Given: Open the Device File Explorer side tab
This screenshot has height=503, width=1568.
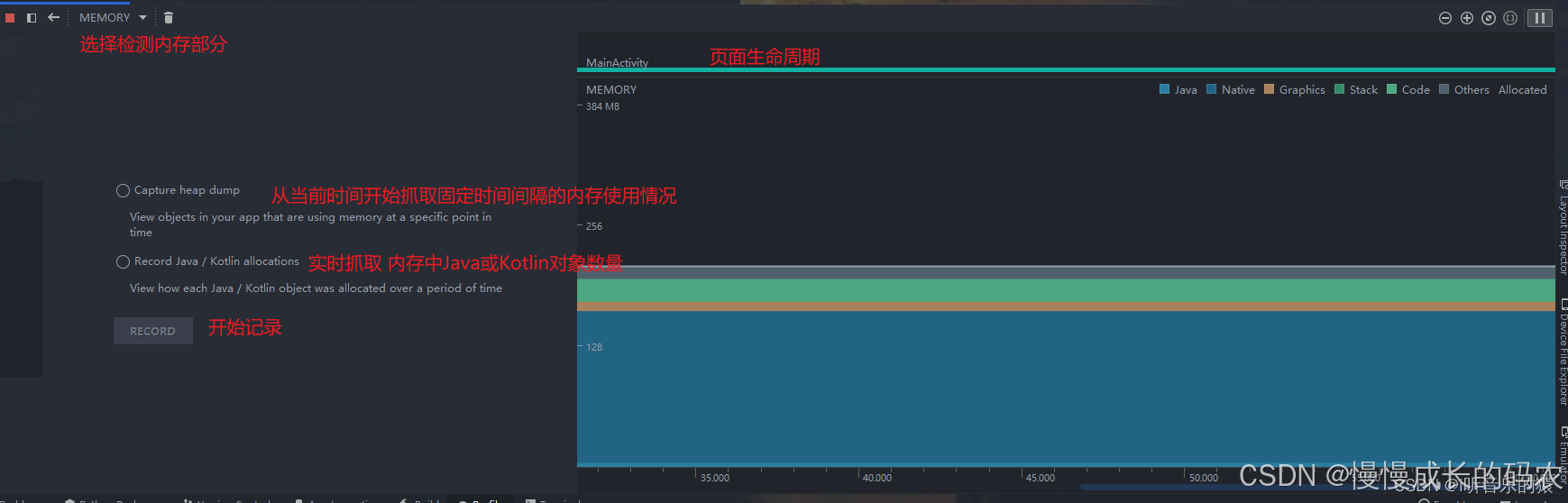Looking at the screenshot, I should click(x=1563, y=352).
